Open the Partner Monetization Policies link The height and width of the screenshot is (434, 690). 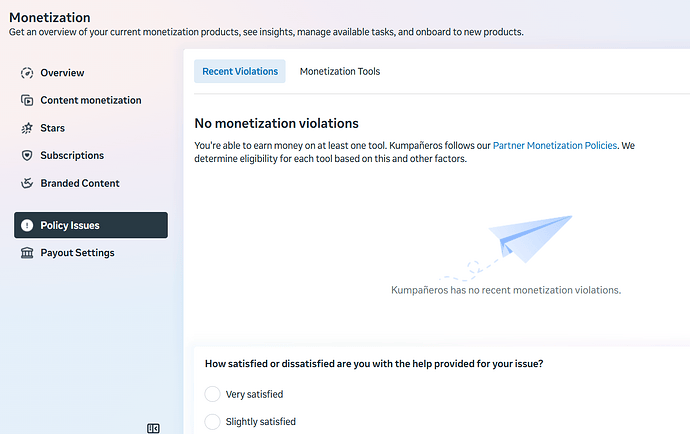coord(554,146)
